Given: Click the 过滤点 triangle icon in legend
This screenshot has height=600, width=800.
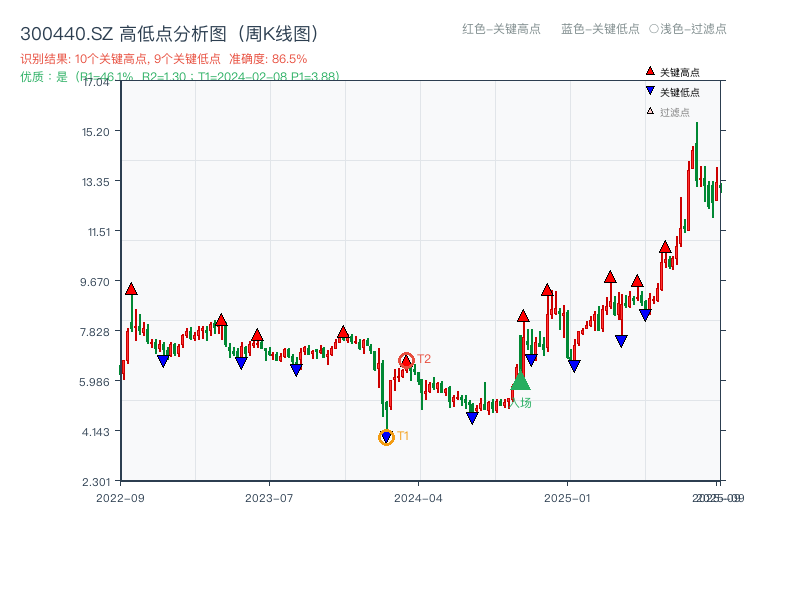Looking at the screenshot, I should (x=650, y=111).
